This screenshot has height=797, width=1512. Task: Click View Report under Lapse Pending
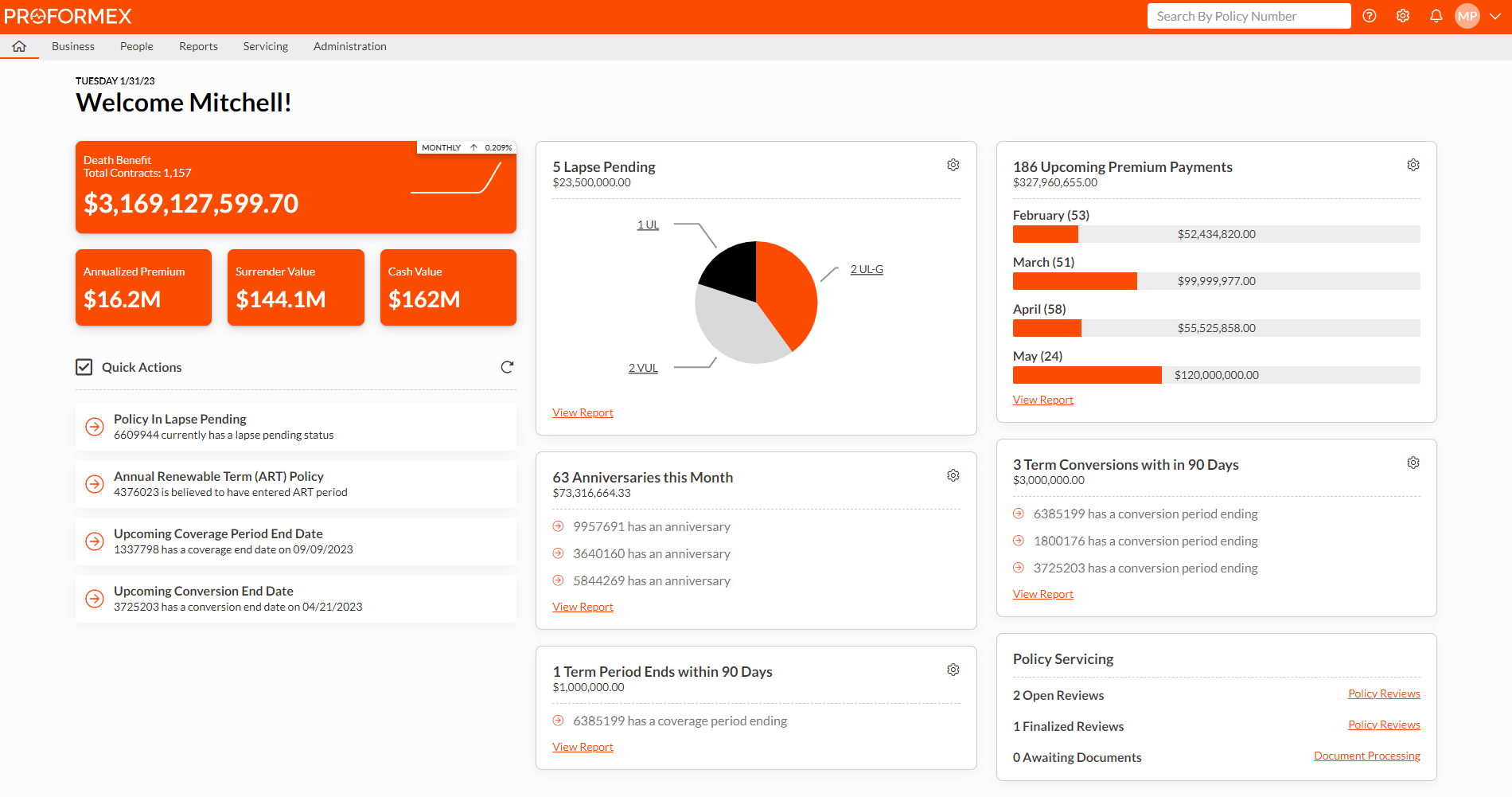point(583,412)
